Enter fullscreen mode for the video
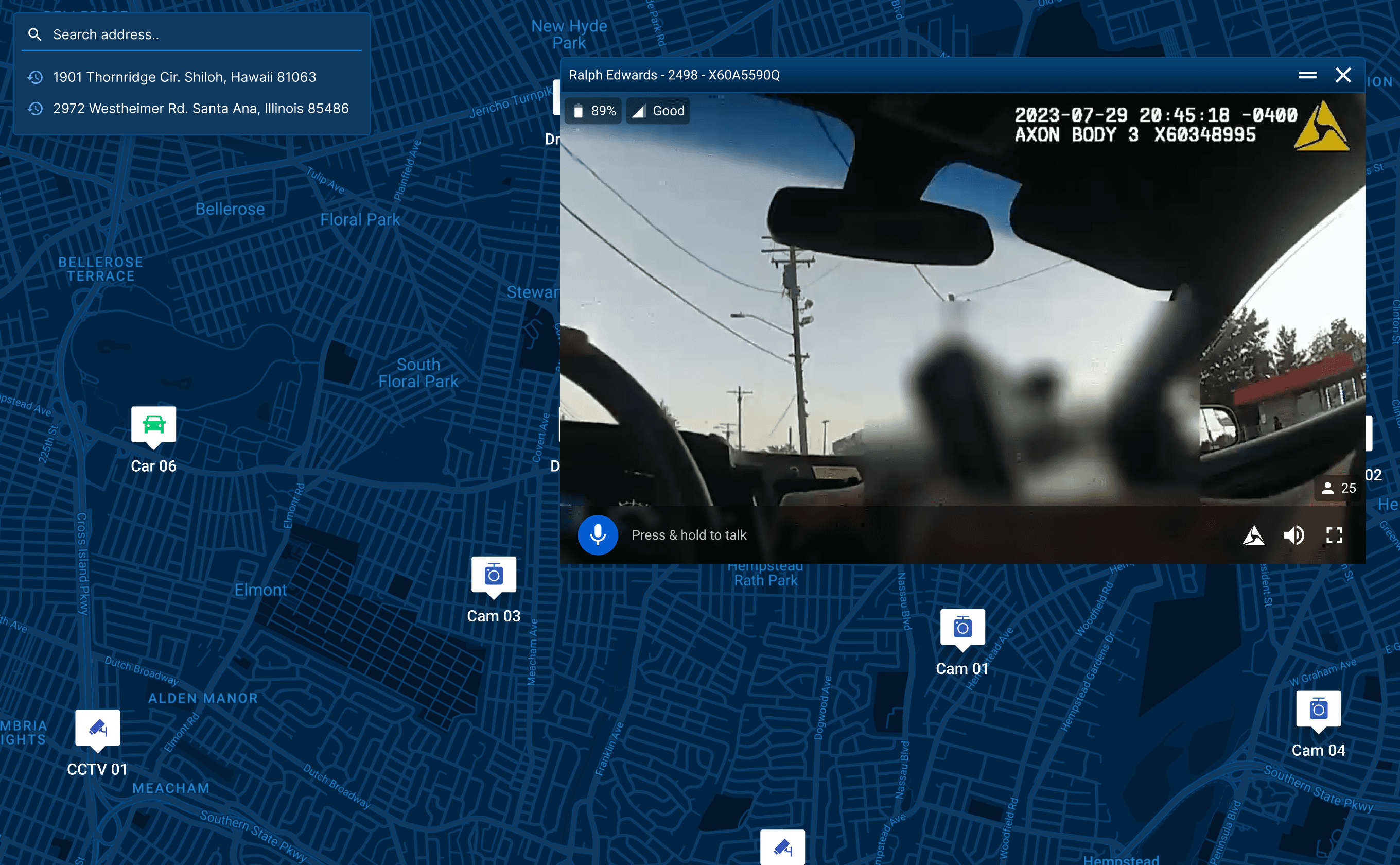1400x865 pixels. click(x=1334, y=535)
